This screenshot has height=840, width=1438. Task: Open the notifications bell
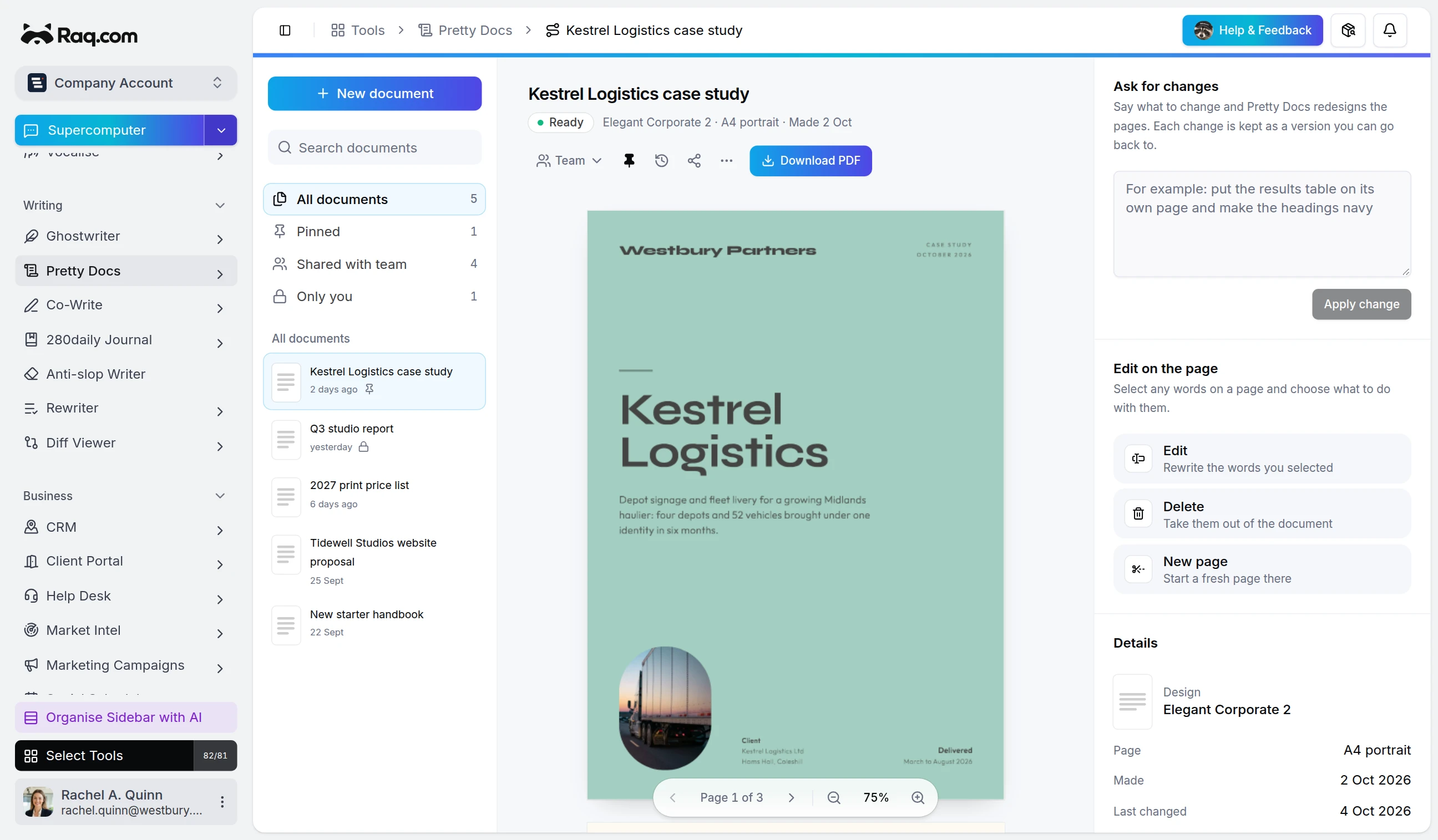(1390, 30)
